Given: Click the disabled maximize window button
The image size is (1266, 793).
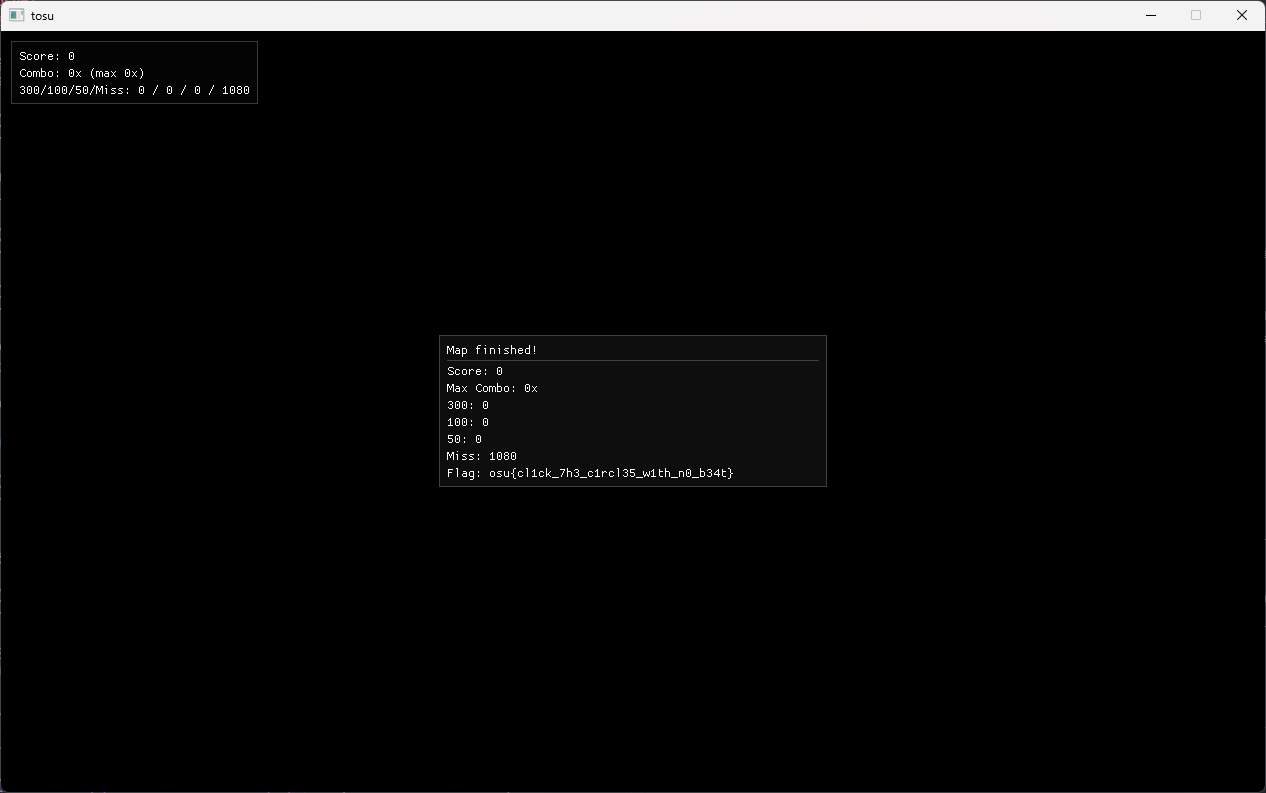Looking at the screenshot, I should (1196, 15).
